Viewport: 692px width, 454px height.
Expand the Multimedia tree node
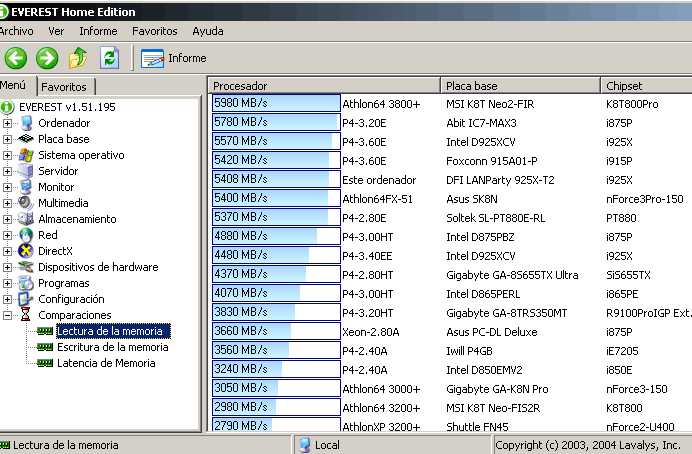(7, 203)
